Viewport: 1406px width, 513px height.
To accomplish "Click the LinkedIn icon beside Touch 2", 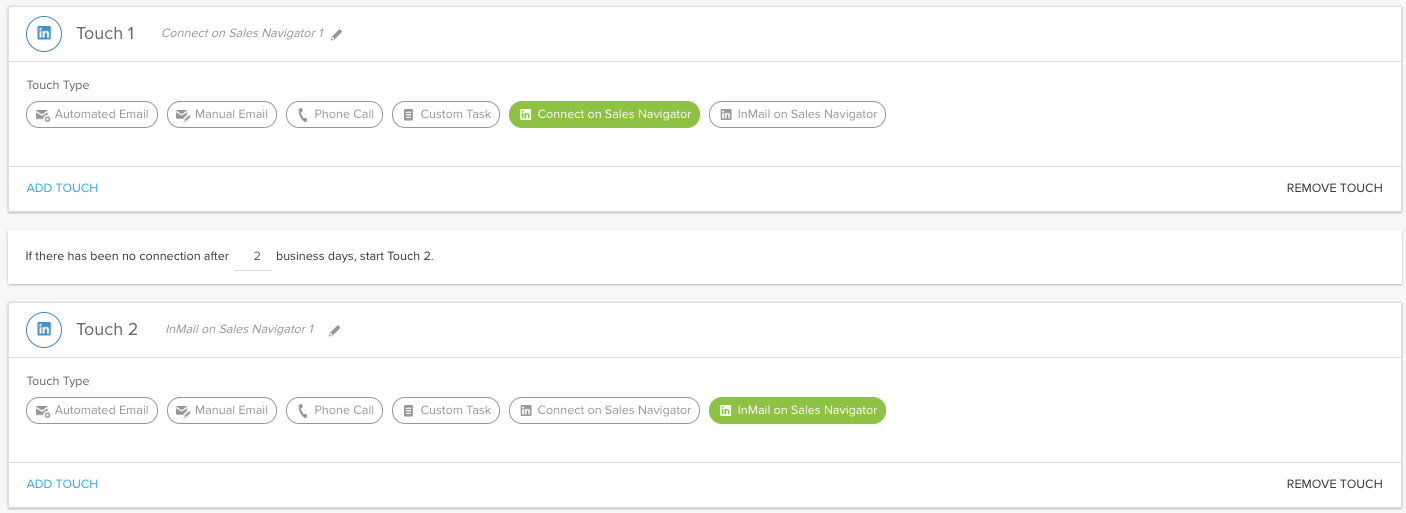I will [44, 329].
